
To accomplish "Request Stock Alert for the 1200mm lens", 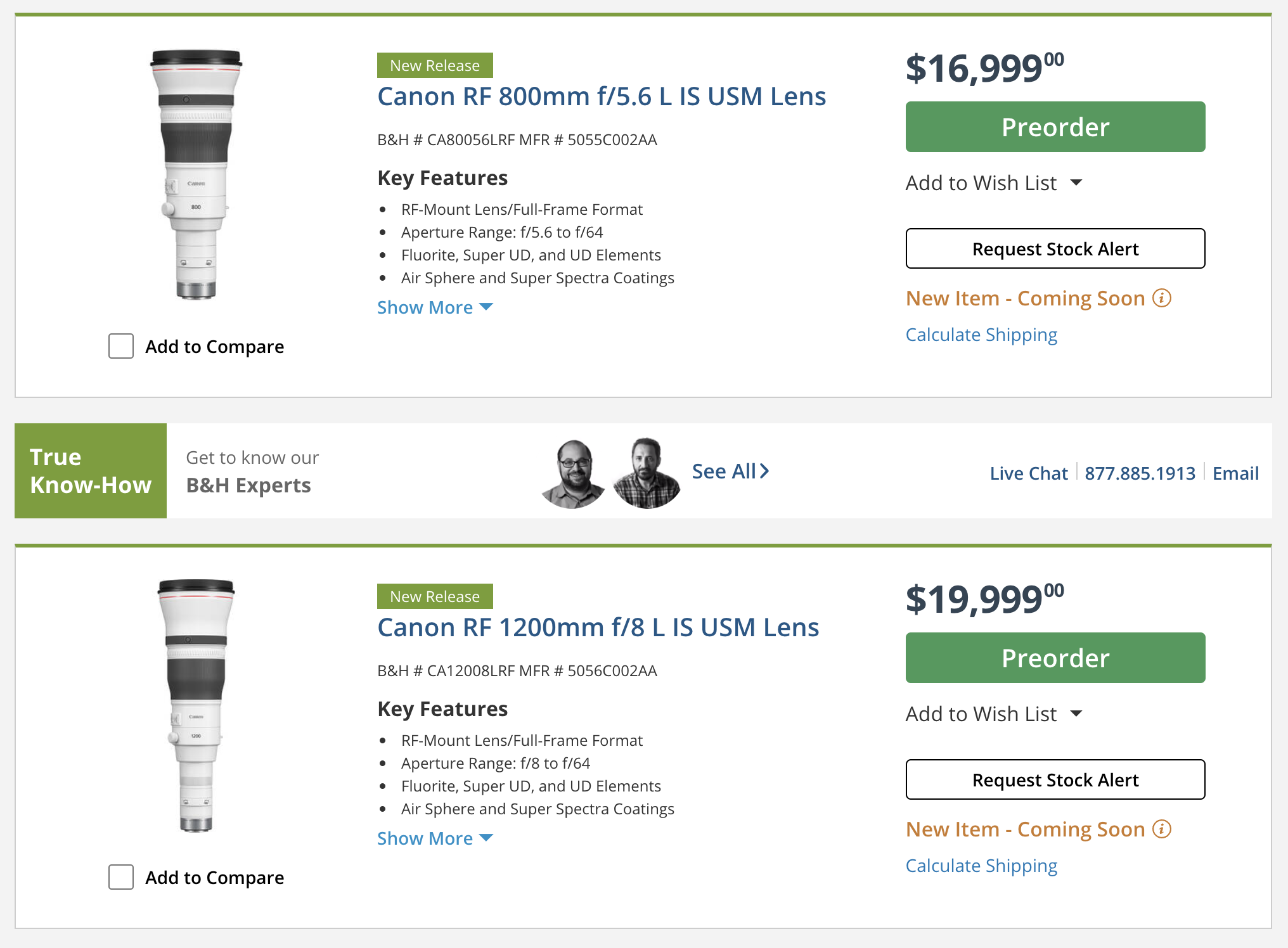I will pos(1055,779).
